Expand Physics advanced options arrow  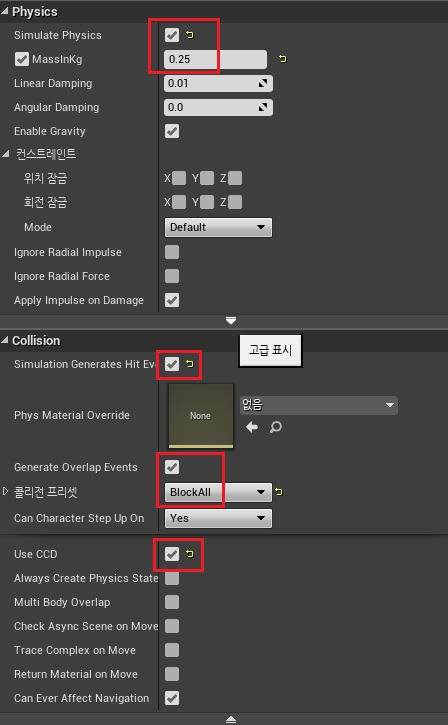(231, 320)
